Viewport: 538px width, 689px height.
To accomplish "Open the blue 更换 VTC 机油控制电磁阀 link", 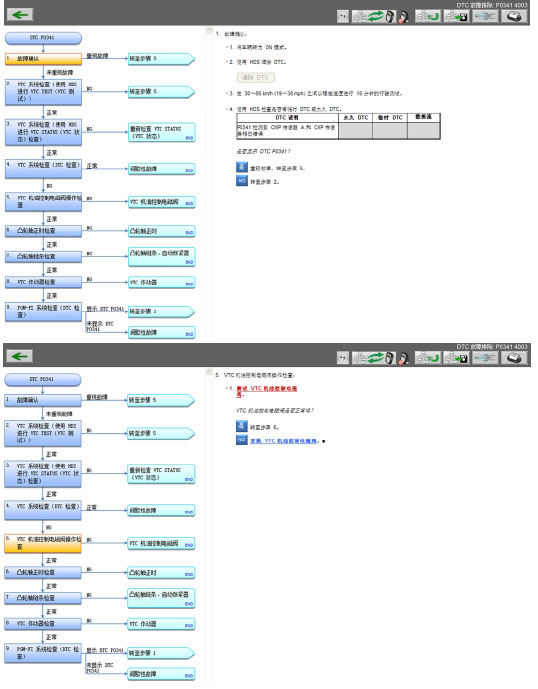I will (x=284, y=441).
